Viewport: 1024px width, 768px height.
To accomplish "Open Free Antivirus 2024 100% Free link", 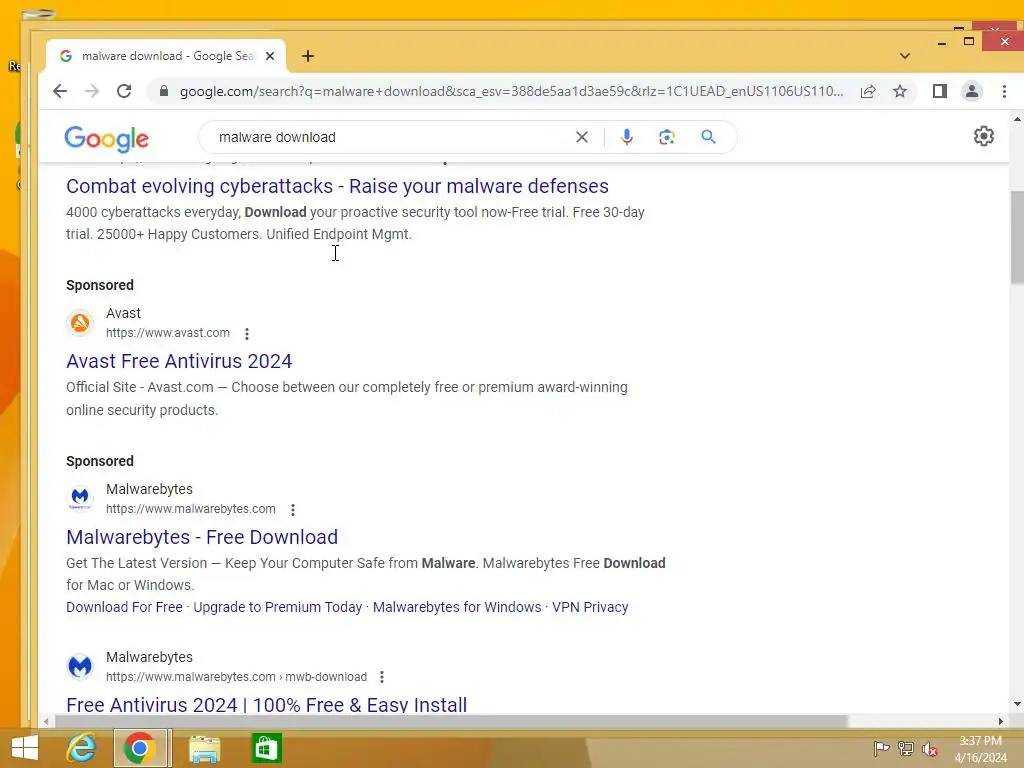I will point(266,705).
